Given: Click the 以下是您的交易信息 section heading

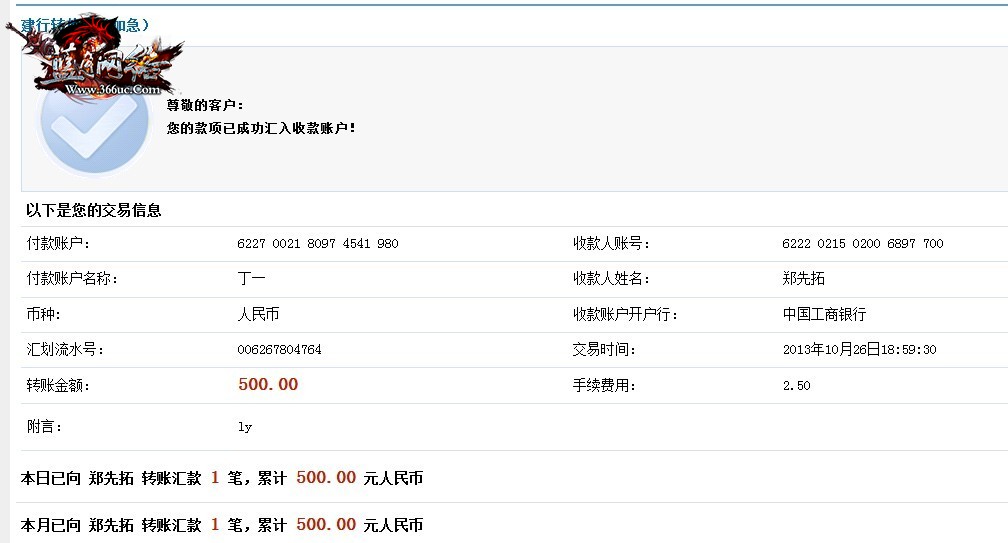Looking at the screenshot, I should [x=94, y=210].
